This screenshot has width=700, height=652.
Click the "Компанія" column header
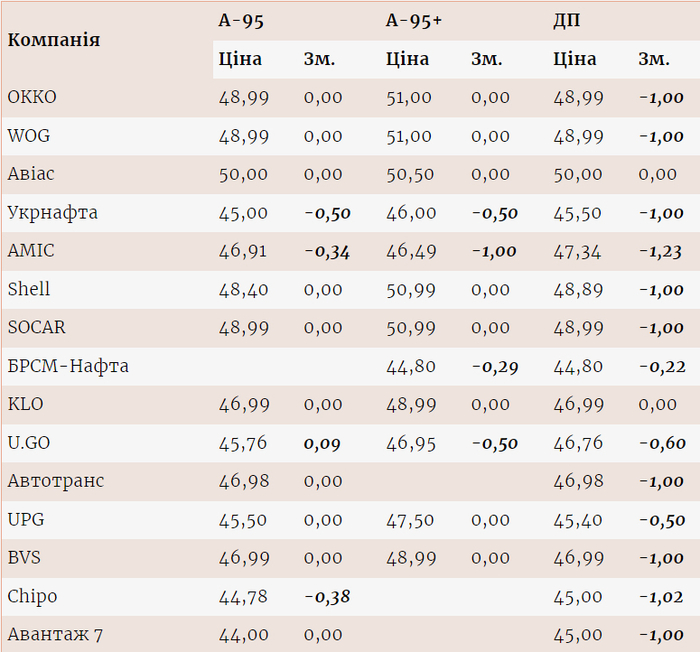(x=54, y=40)
